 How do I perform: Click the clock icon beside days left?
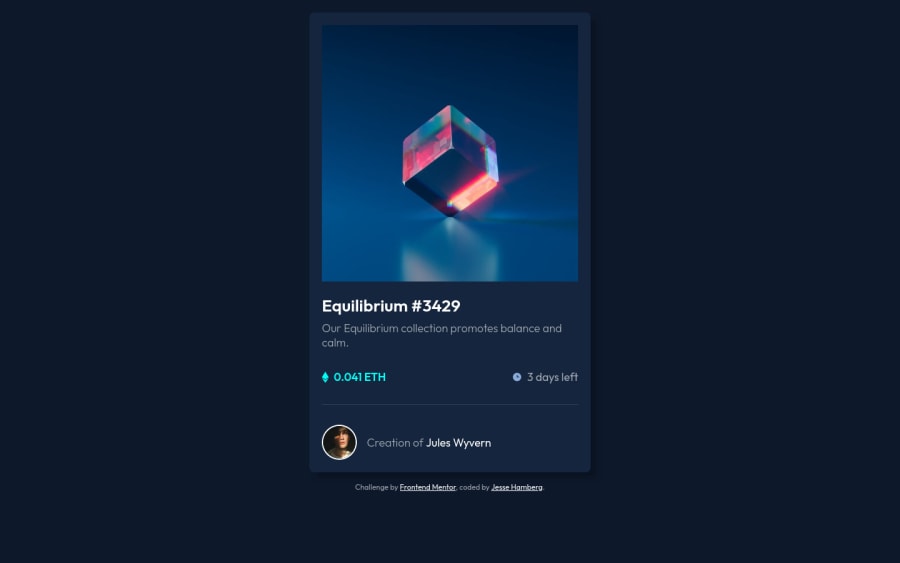click(x=517, y=377)
